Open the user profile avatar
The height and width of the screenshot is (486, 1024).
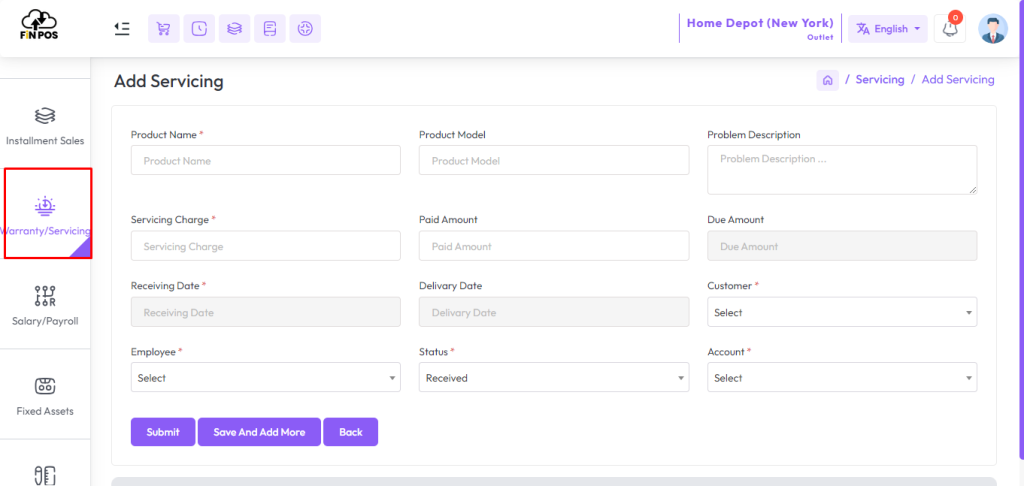[993, 29]
